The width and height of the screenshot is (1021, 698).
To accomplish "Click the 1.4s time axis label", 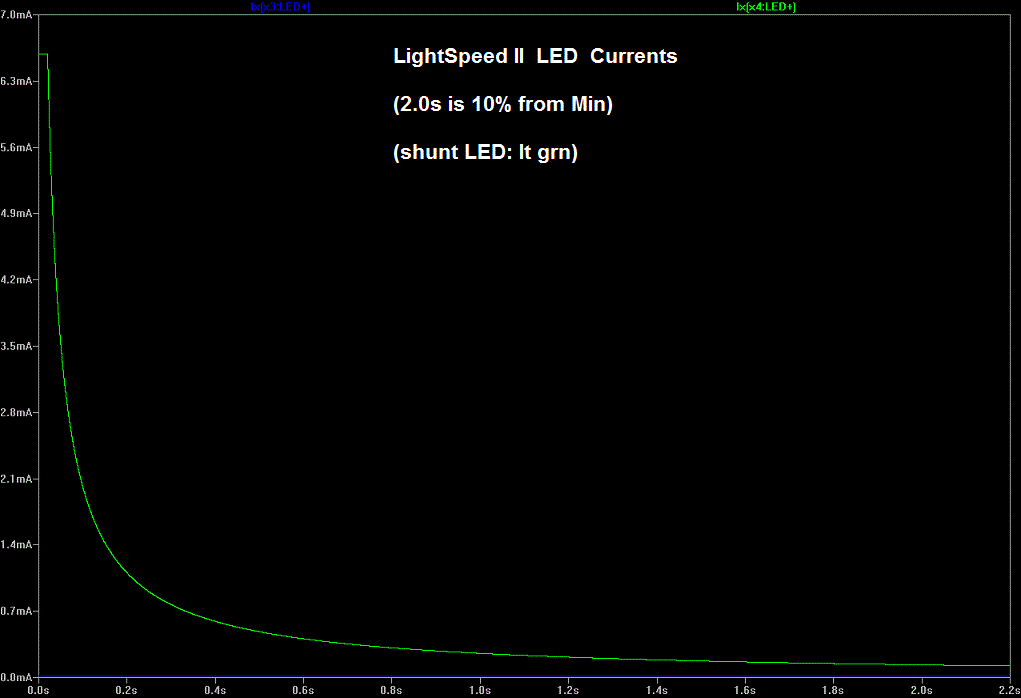I will coord(656,690).
